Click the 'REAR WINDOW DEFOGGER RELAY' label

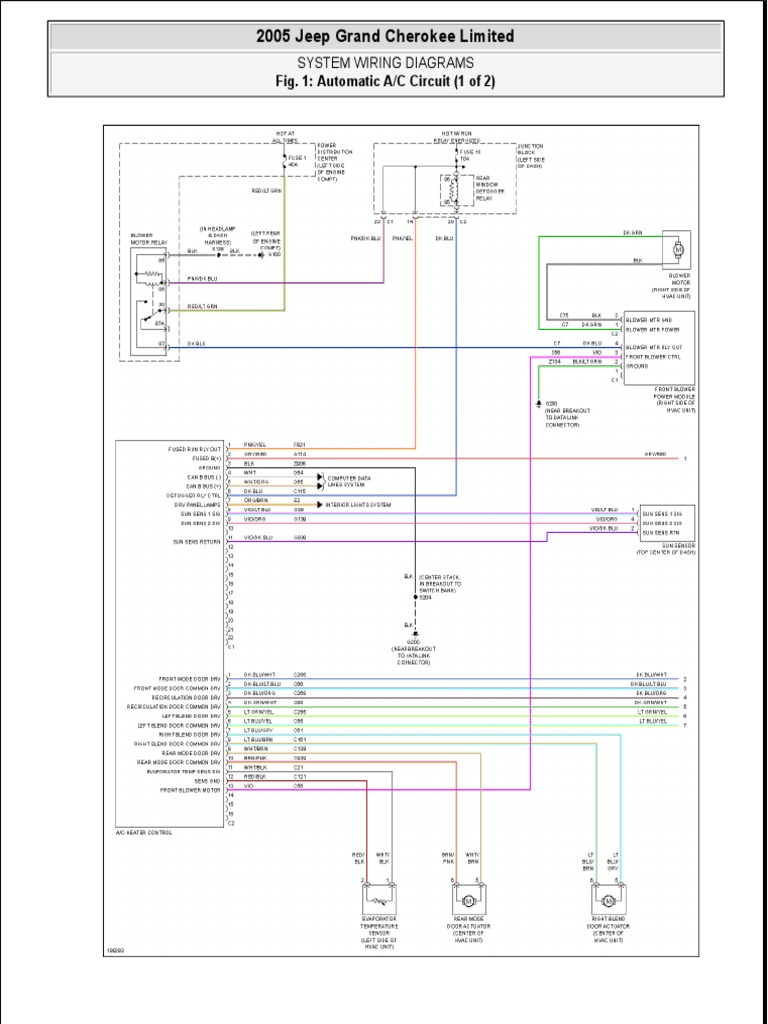pyautogui.click(x=490, y=188)
